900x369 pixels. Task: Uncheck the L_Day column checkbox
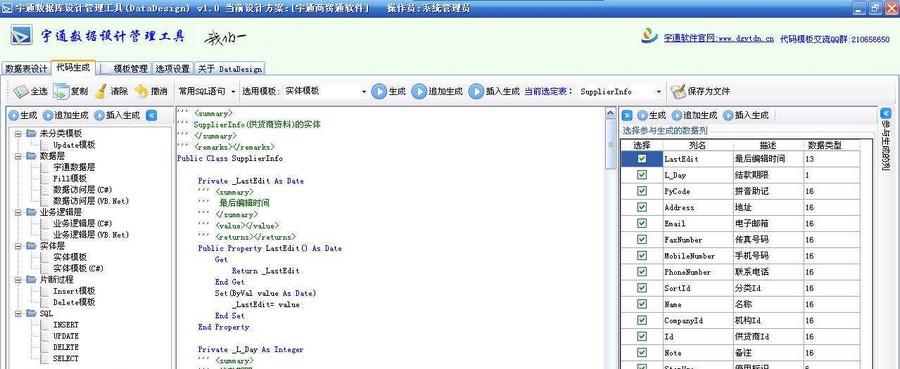pos(642,175)
